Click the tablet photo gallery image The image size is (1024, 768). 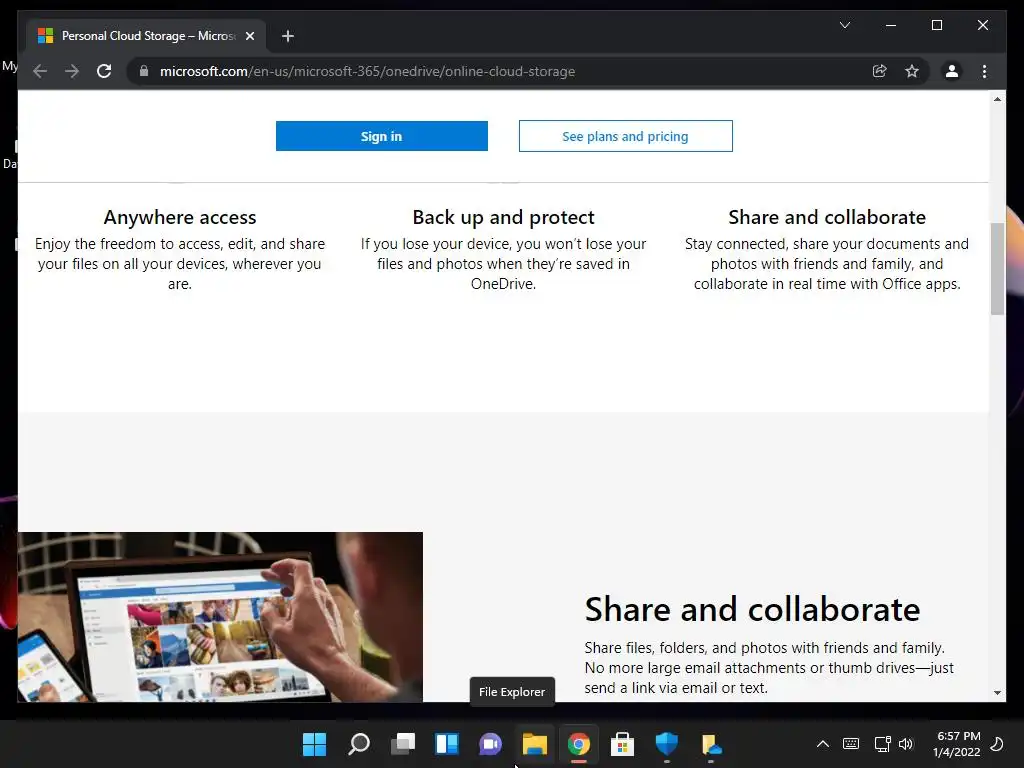[x=220, y=617]
